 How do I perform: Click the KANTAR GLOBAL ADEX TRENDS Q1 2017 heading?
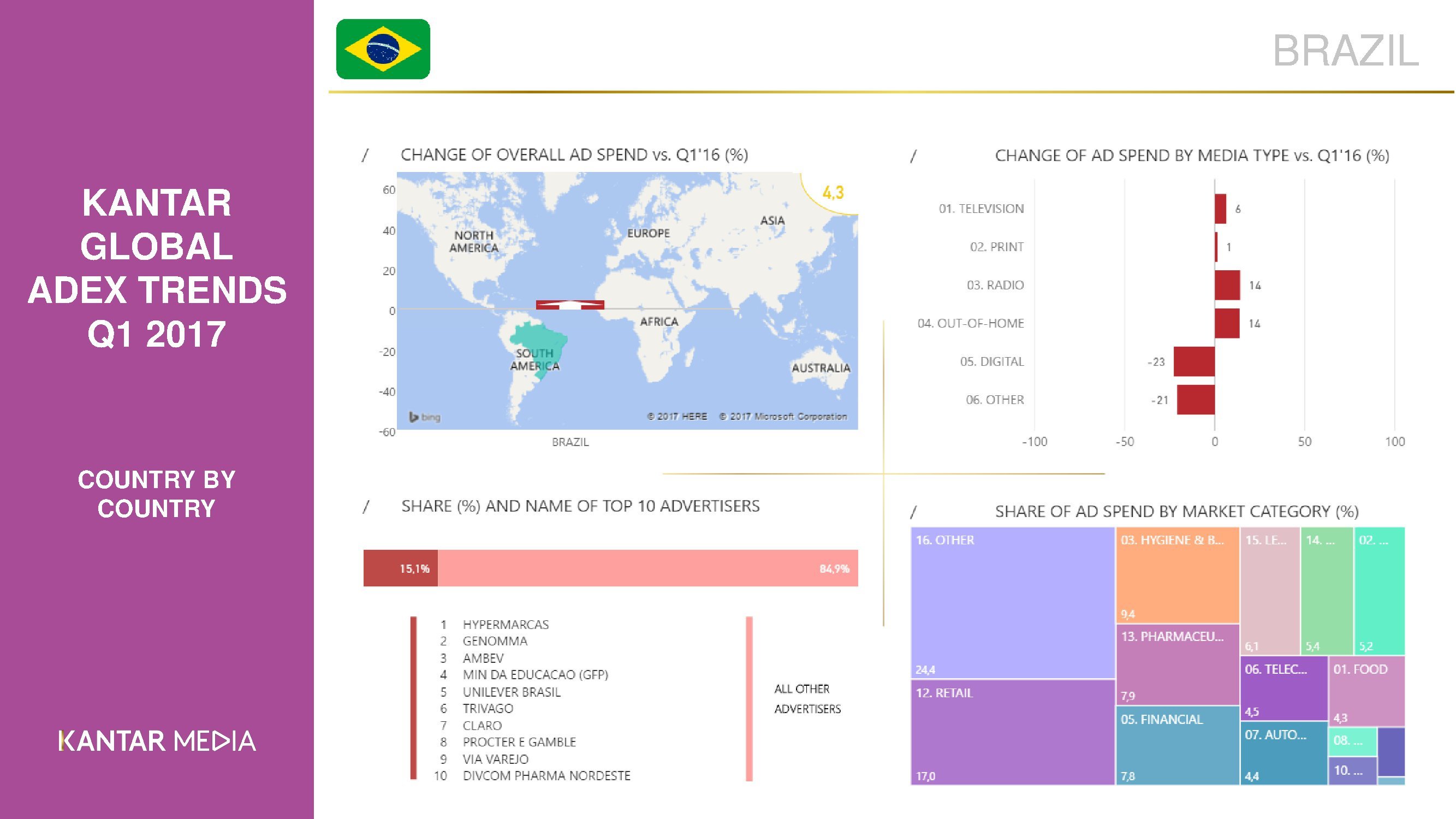coord(157,268)
